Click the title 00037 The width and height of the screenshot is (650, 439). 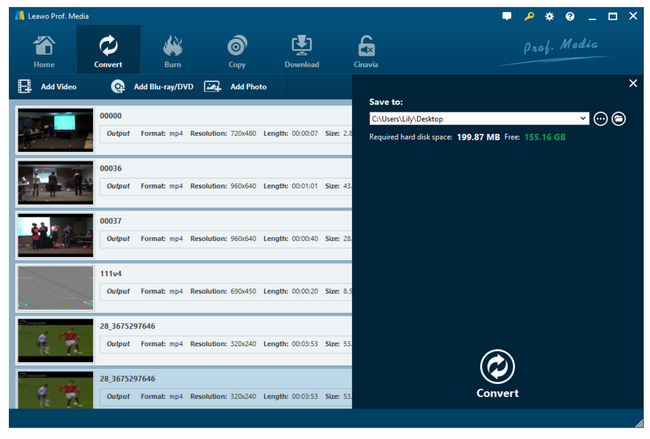[x=111, y=221]
